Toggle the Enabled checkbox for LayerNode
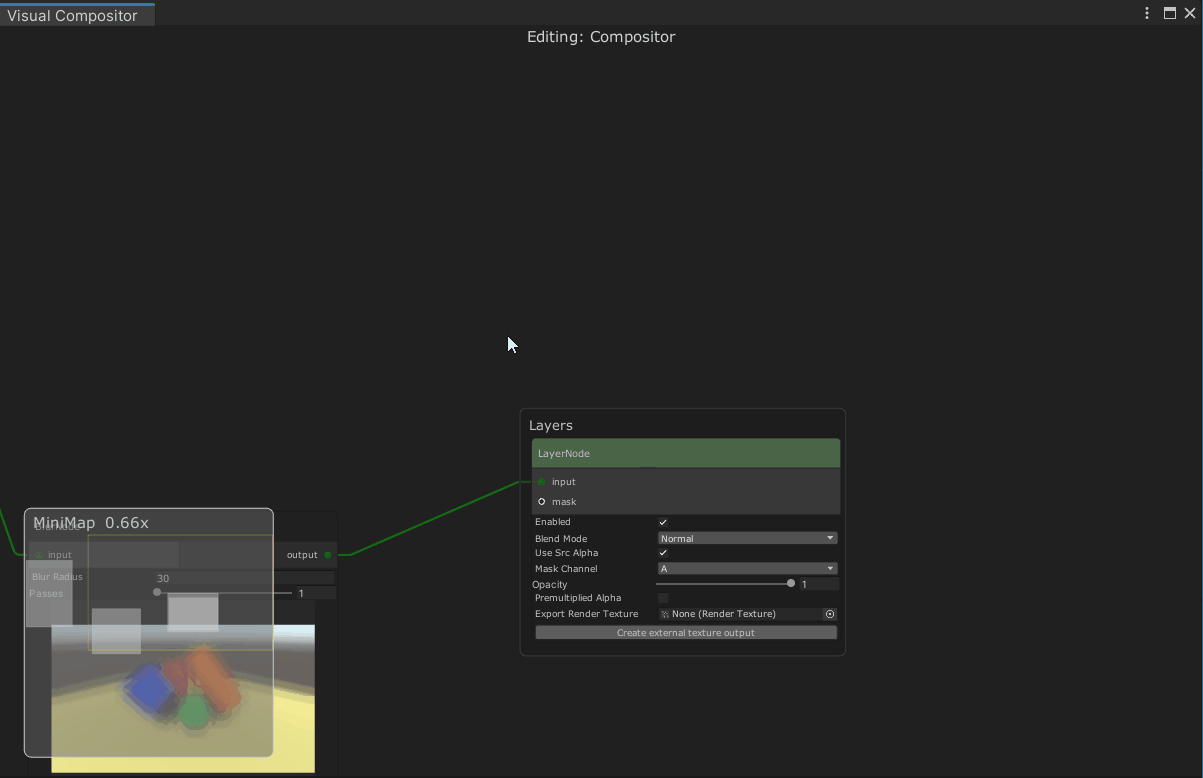This screenshot has height=778, width=1203. click(x=663, y=521)
